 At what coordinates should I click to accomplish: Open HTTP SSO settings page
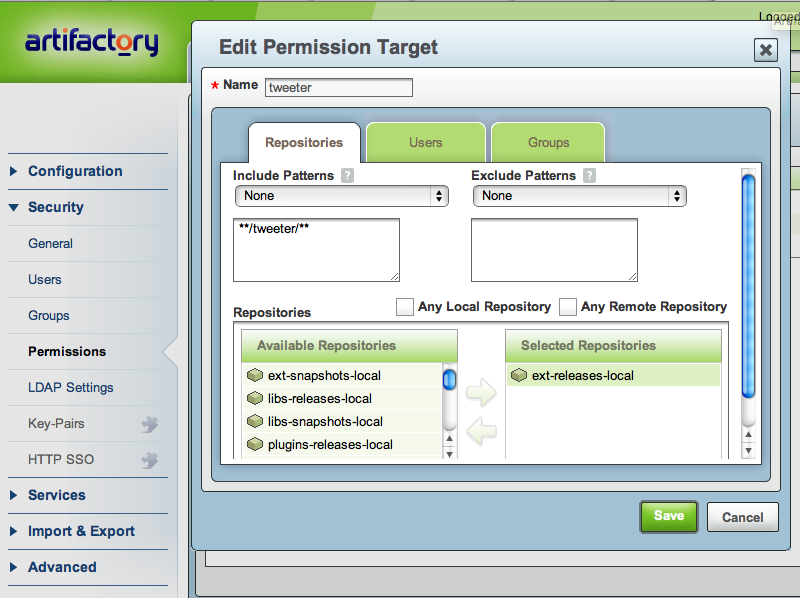tap(61, 459)
